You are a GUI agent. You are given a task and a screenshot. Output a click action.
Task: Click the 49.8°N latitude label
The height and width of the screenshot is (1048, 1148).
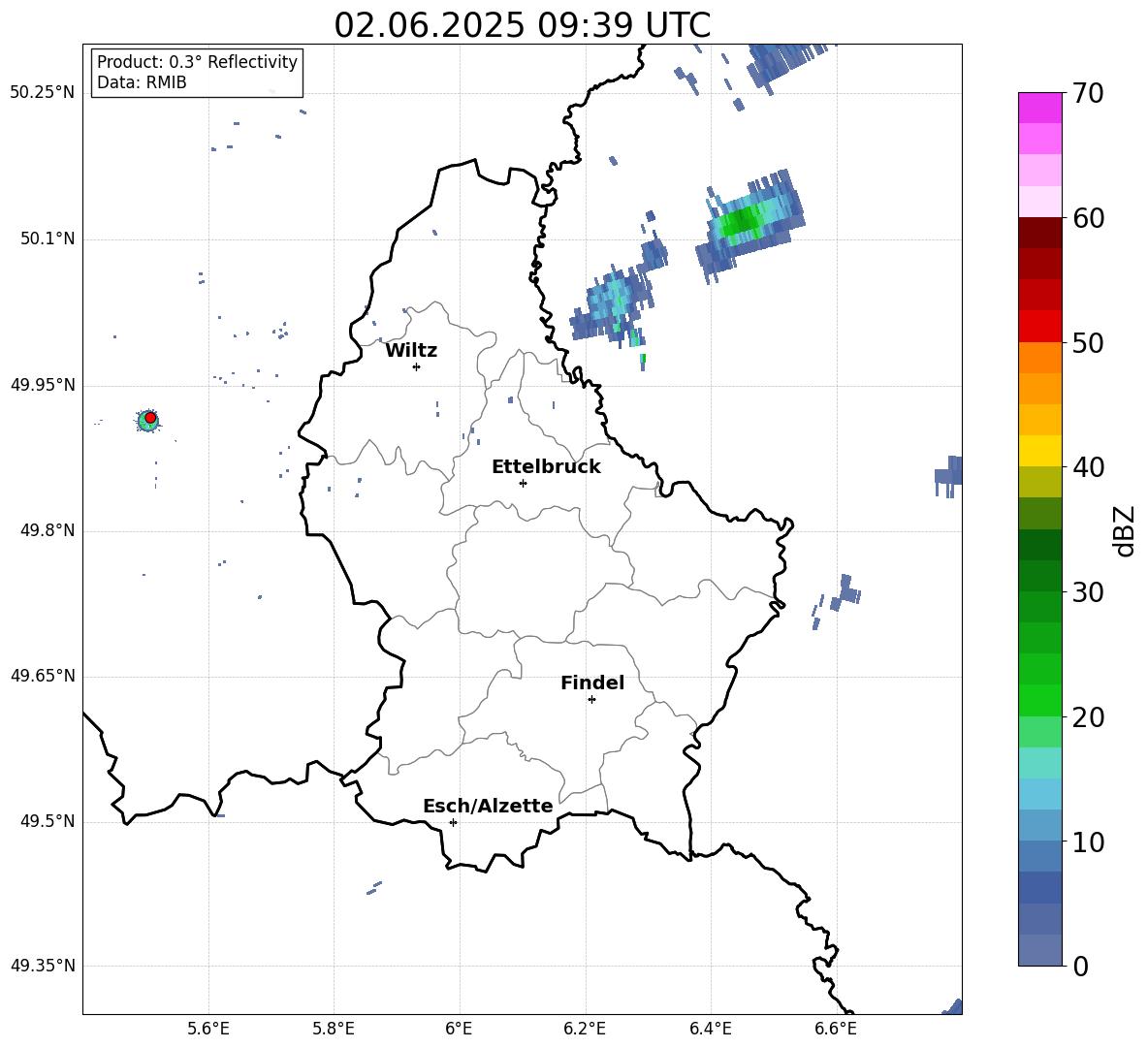point(48,530)
